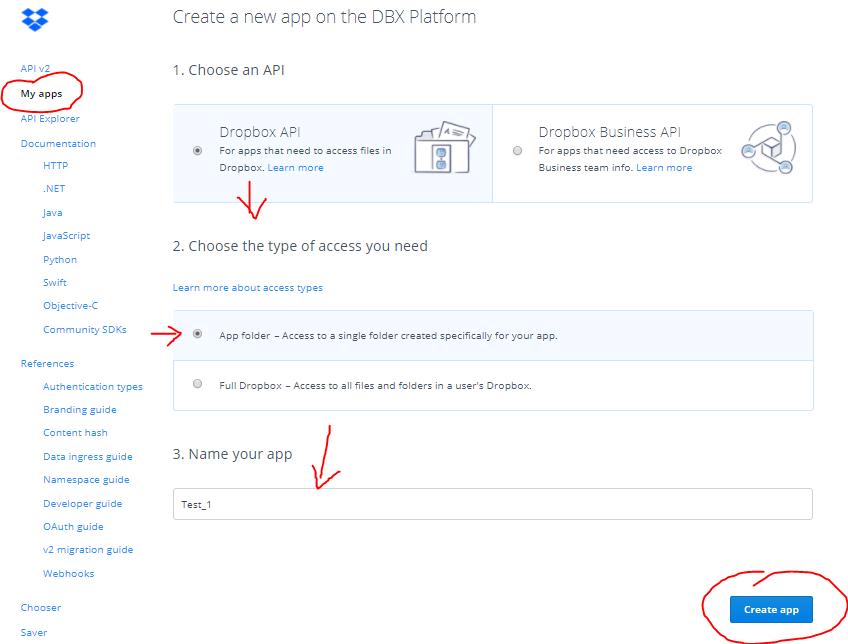Image resolution: width=848 pixels, height=644 pixels.
Task: Select the Dropbox API radio button
Action: tap(197, 150)
